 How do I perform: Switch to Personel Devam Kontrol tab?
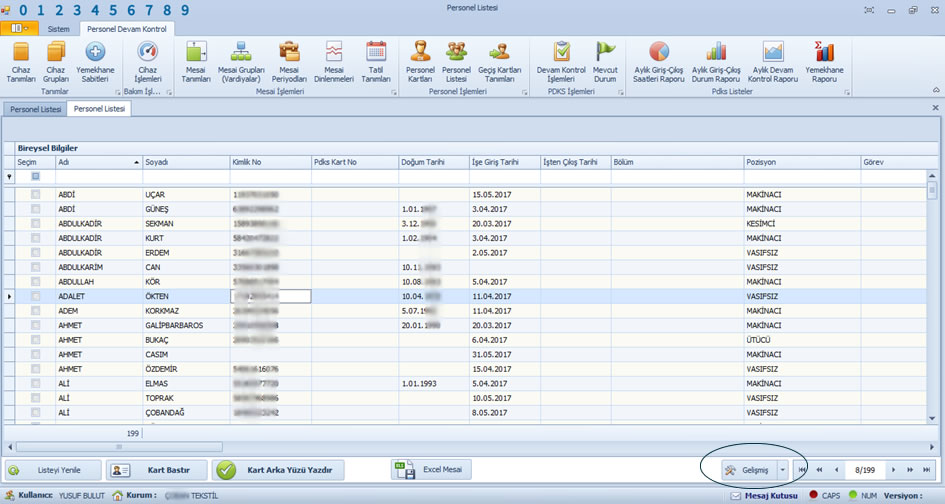click(127, 29)
